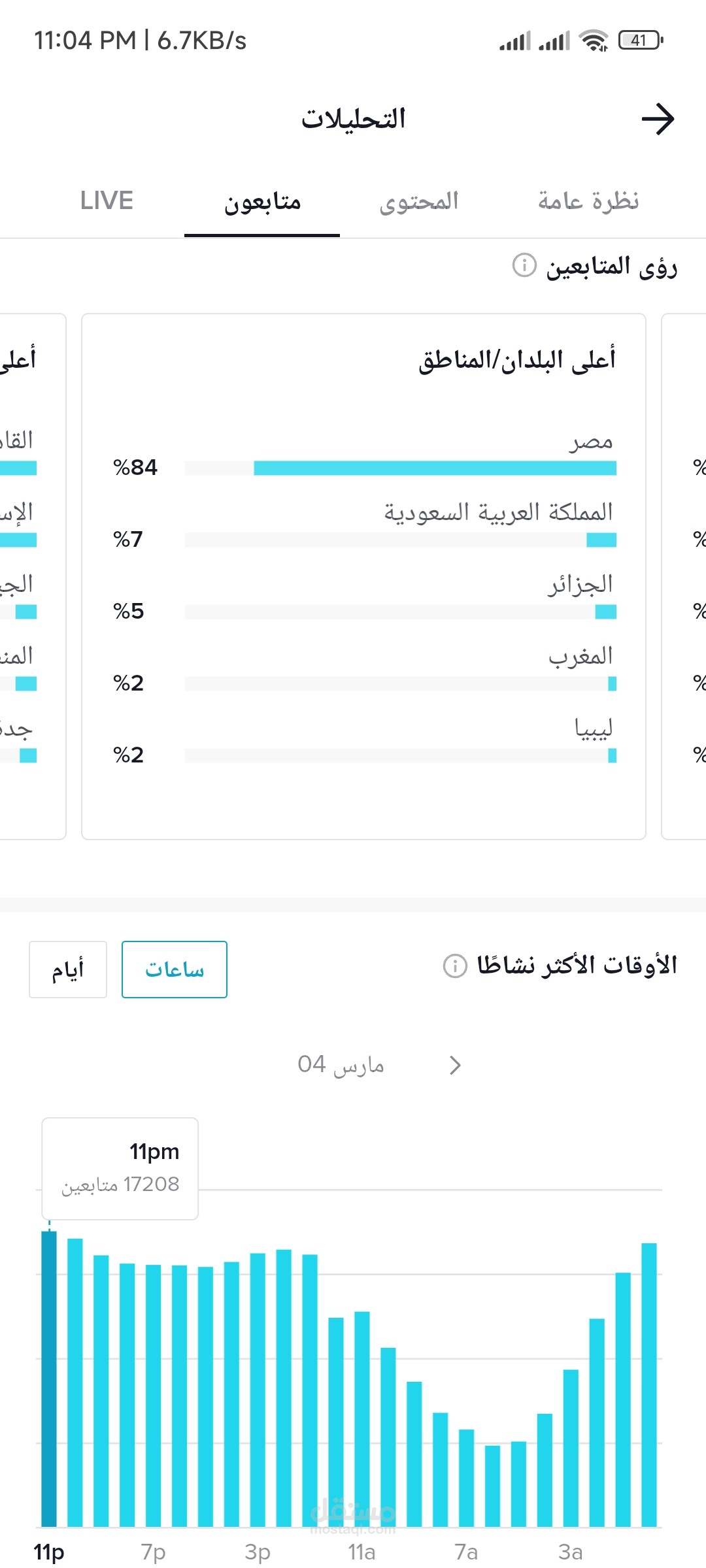Tap the highlighted 11p chart bar
This screenshot has width=706, height=1568.
49,1379
